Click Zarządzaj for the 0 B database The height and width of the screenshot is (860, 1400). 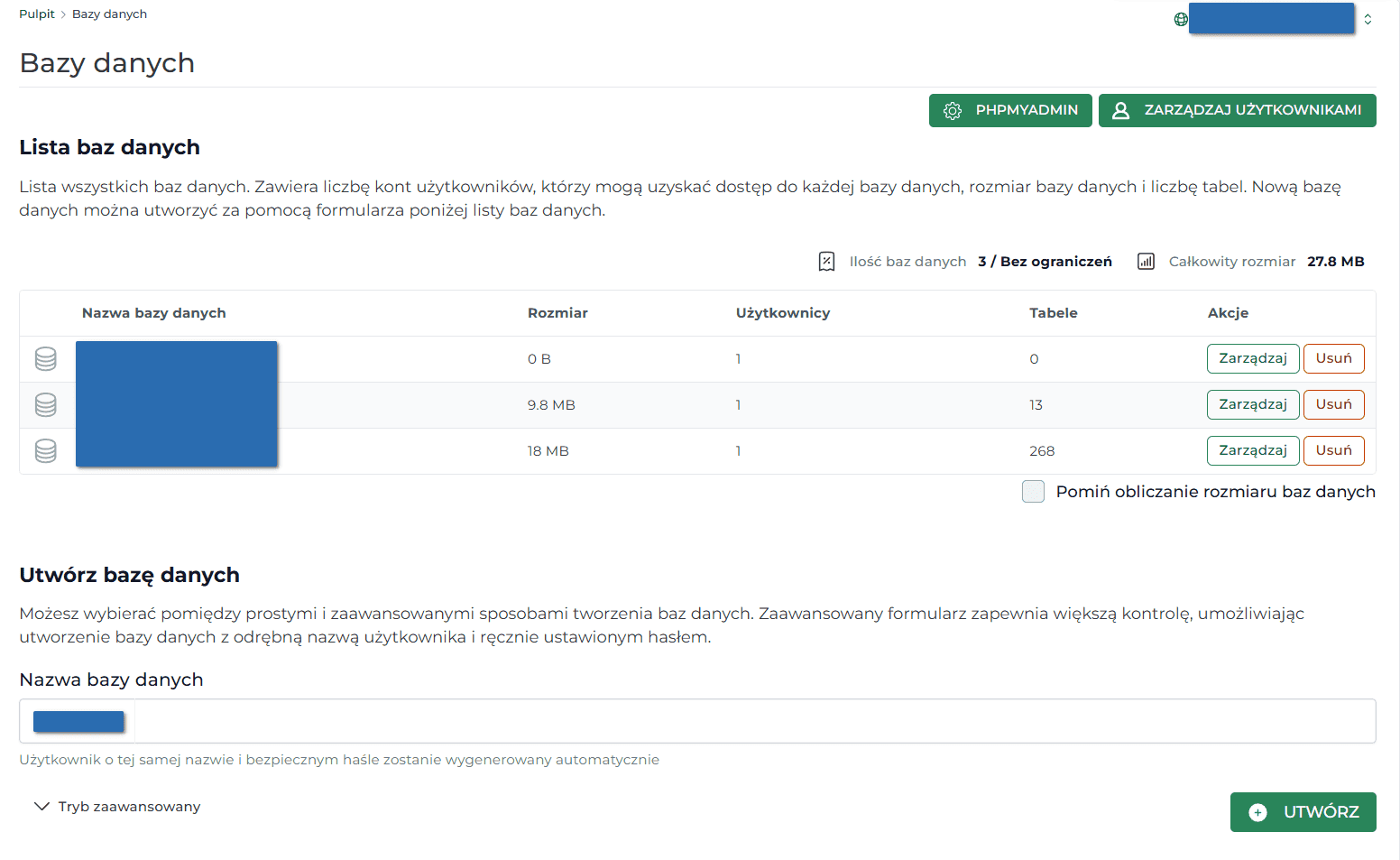(1253, 358)
